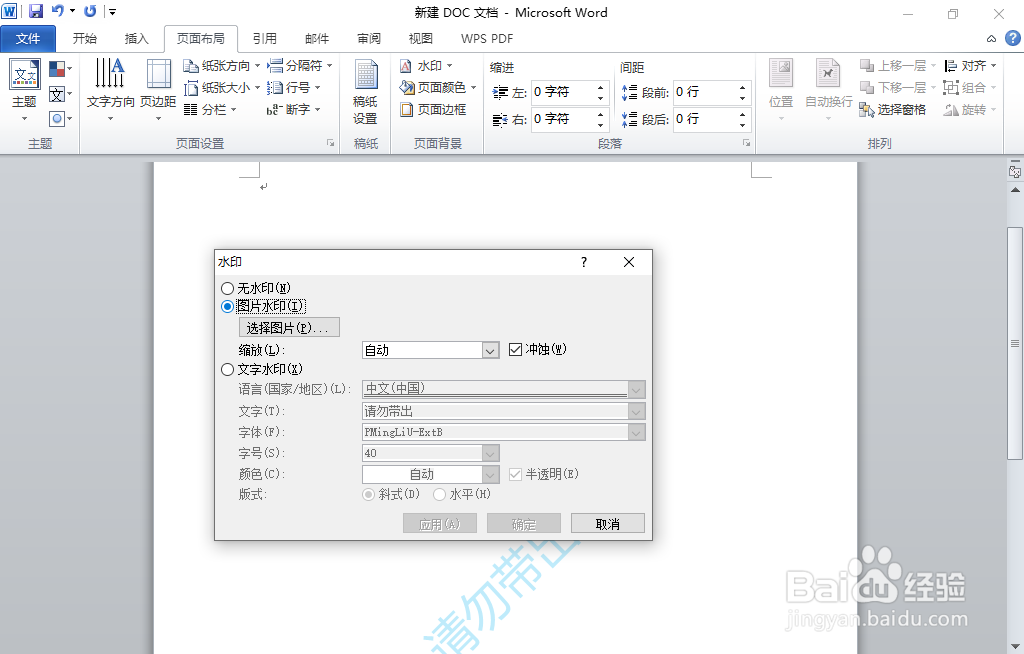Image resolution: width=1024 pixels, height=654 pixels.
Task: Switch to the 插入 ribbon tab
Action: pyautogui.click(x=136, y=38)
